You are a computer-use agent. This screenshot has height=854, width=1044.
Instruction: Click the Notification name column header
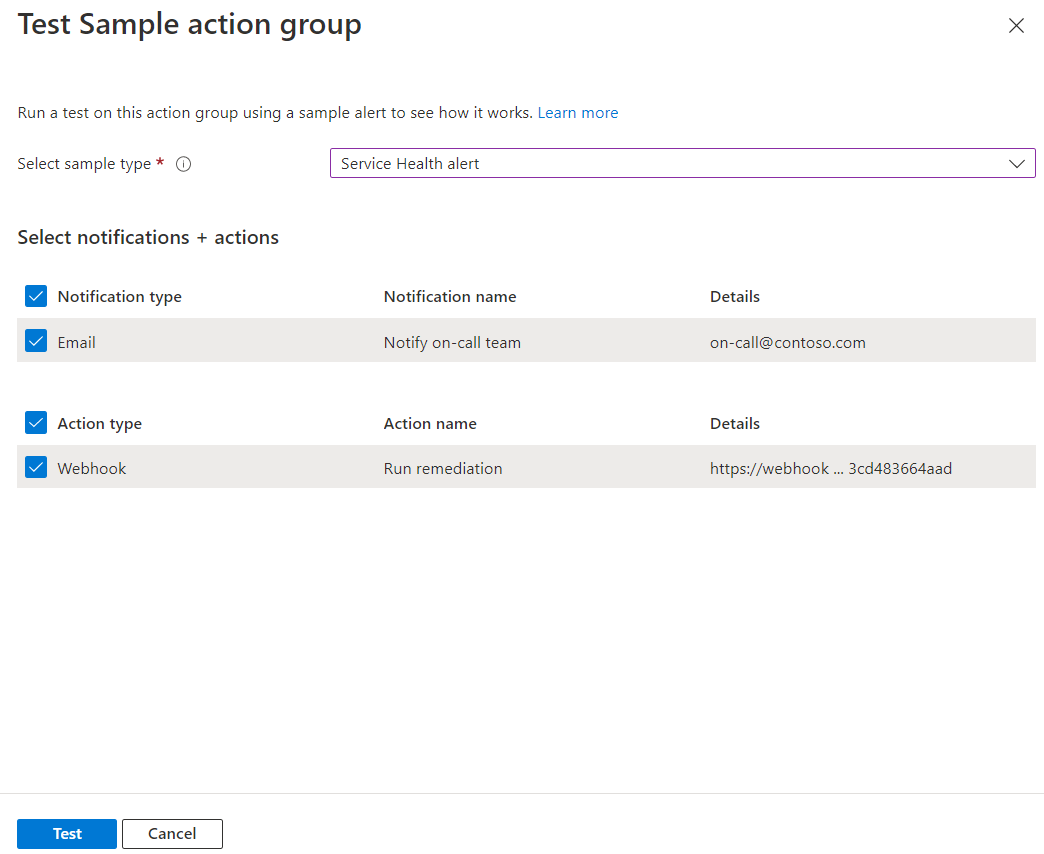[x=450, y=297]
